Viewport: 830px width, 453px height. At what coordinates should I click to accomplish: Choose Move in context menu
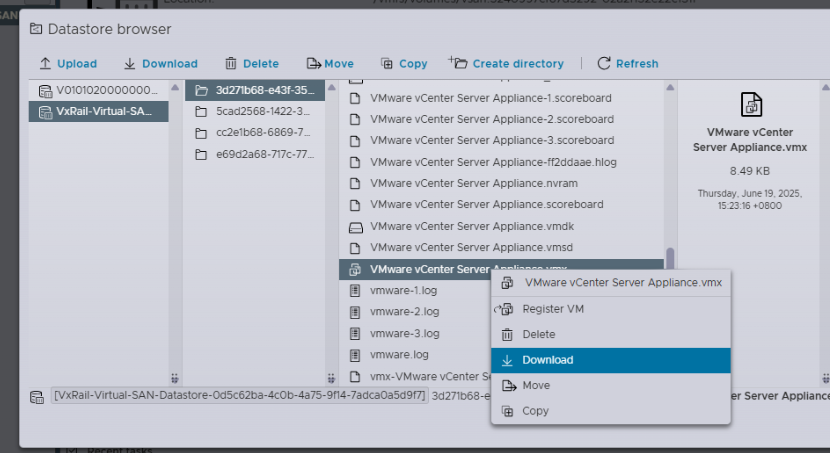point(611,385)
